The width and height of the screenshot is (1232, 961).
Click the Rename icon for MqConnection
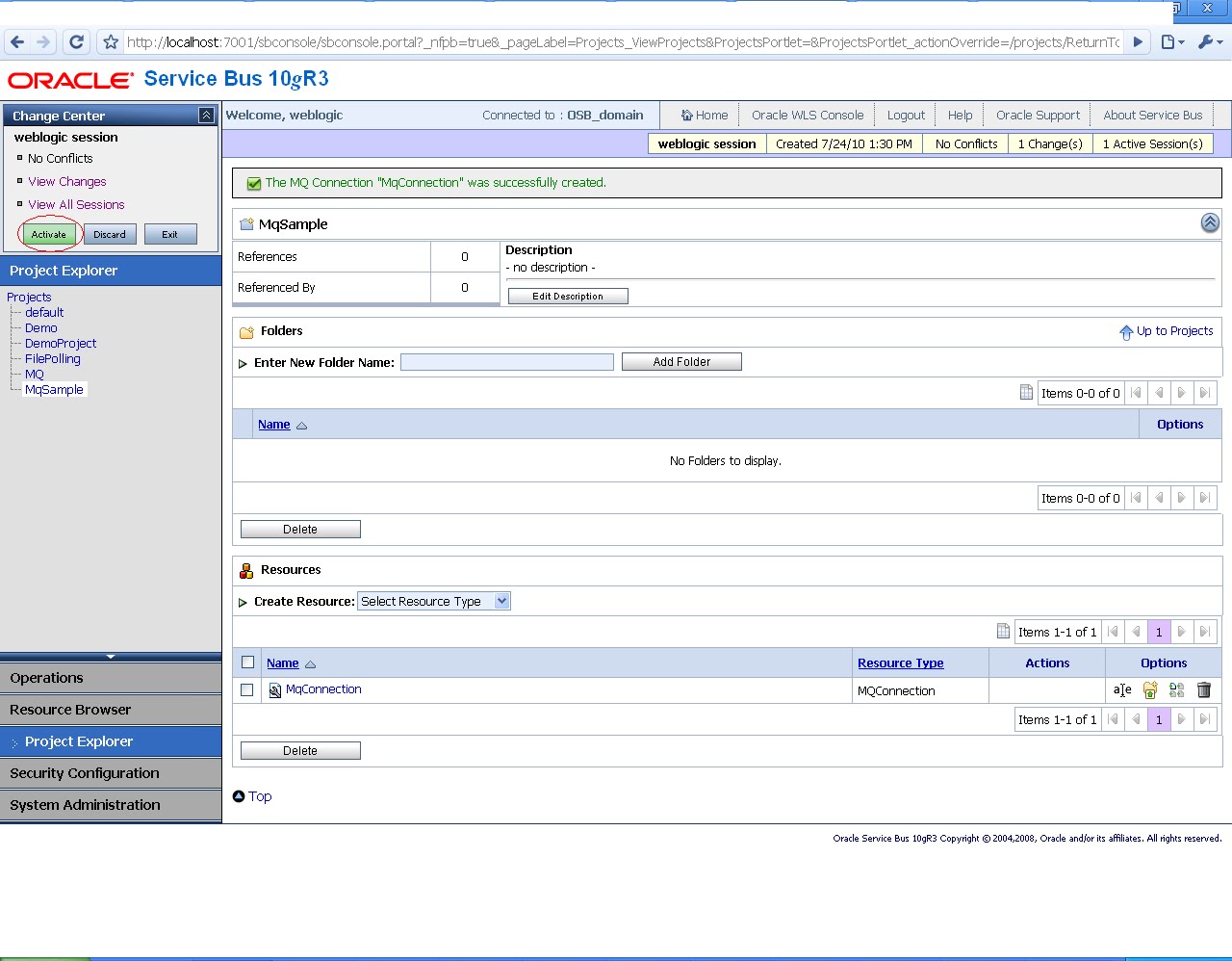coord(1122,690)
